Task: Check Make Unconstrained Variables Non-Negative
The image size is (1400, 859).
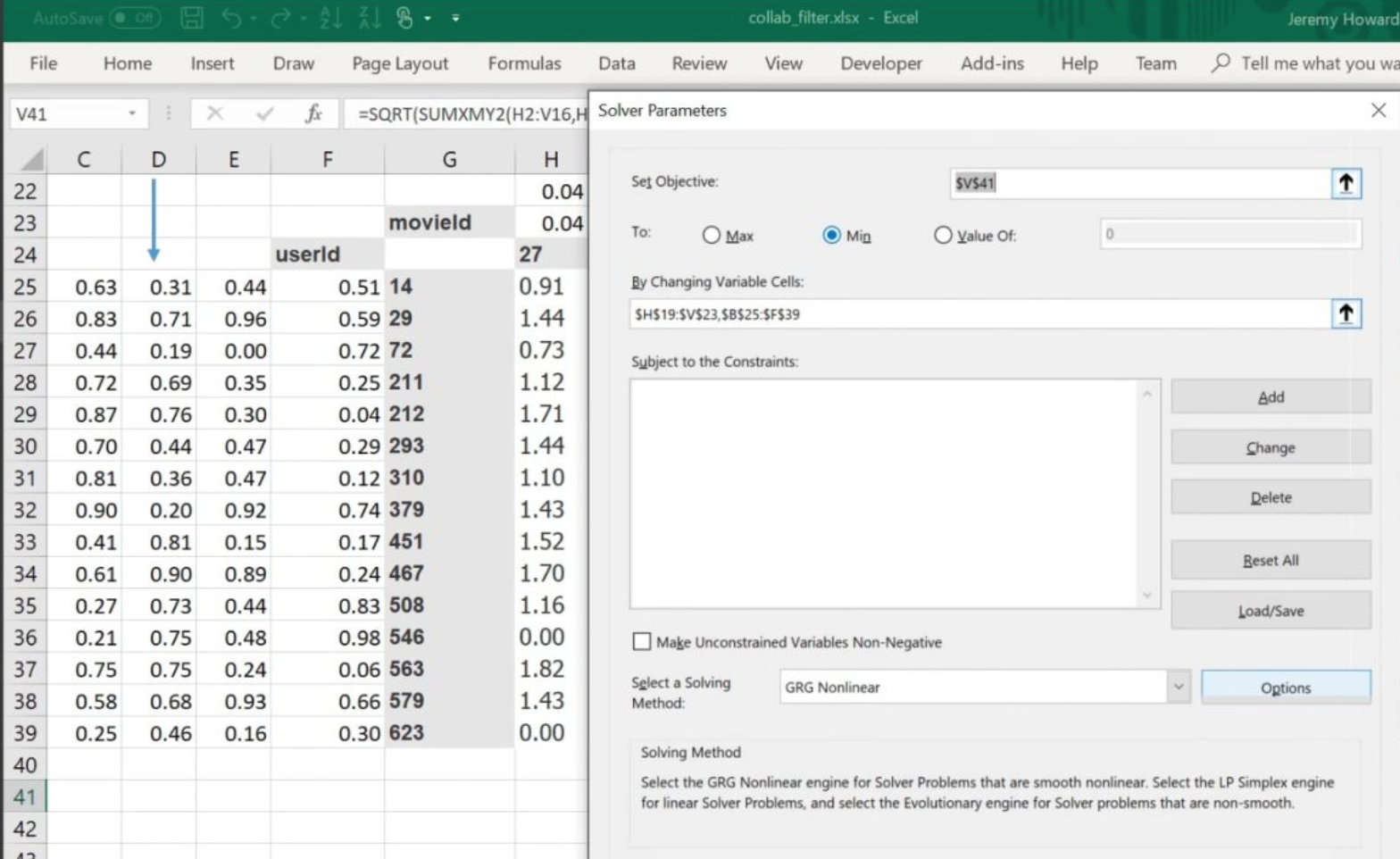Action: [x=641, y=641]
